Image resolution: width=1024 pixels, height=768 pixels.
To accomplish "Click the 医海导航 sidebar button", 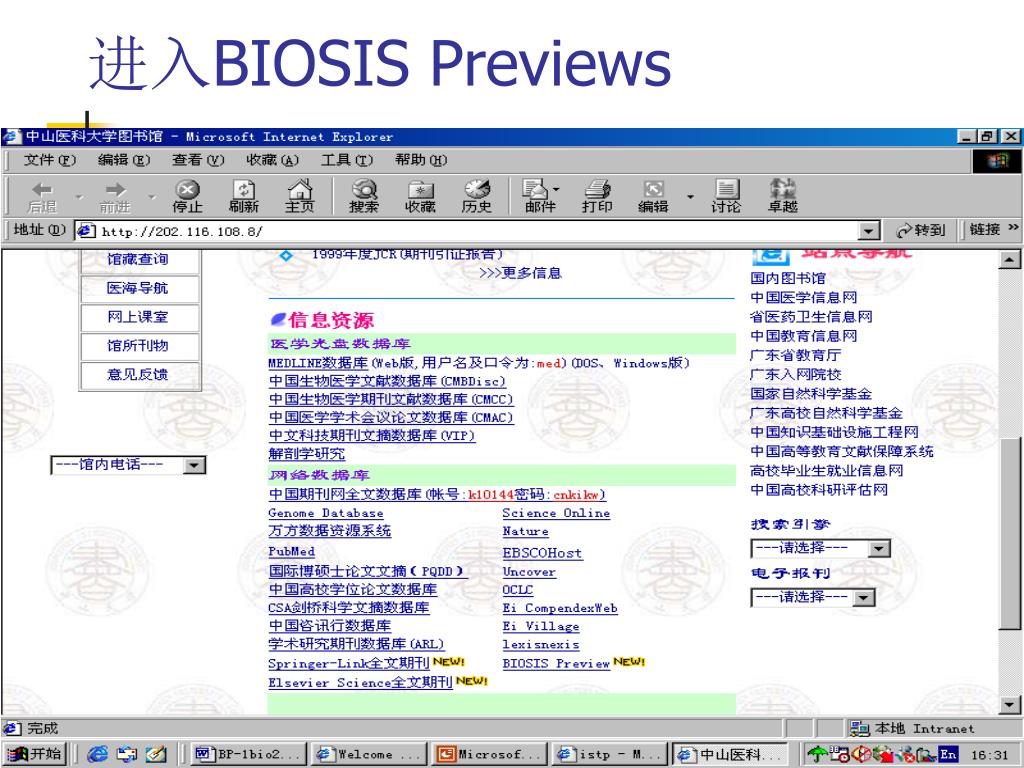I will coord(139,288).
